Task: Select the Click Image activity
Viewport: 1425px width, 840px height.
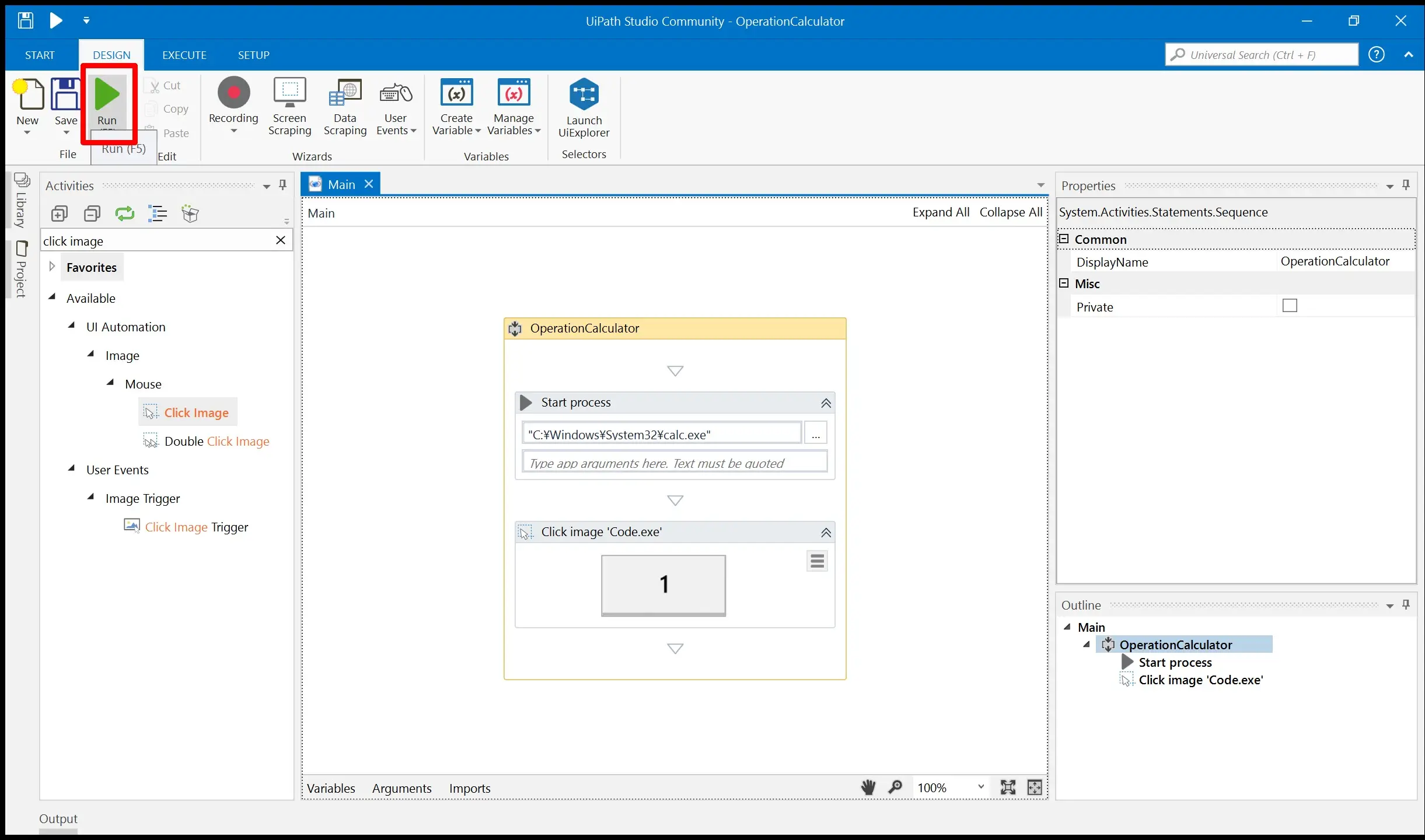Action: [188, 412]
